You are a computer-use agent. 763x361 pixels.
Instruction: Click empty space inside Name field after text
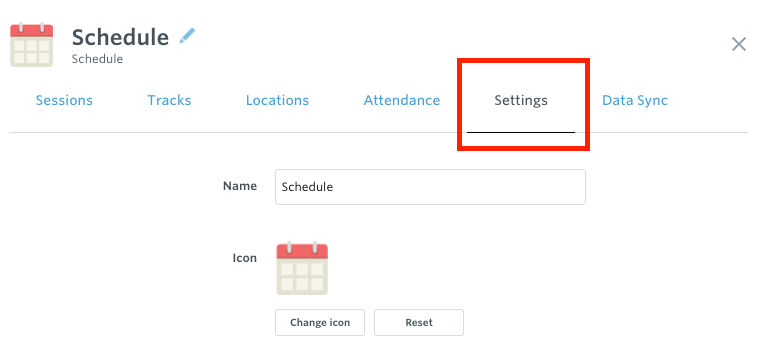point(457,187)
